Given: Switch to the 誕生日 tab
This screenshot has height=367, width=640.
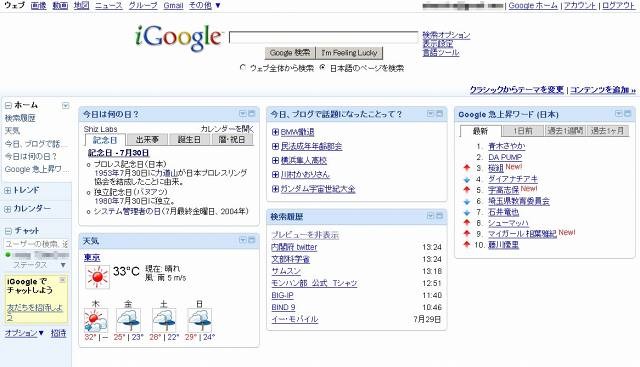Looking at the screenshot, I should tap(189, 140).
